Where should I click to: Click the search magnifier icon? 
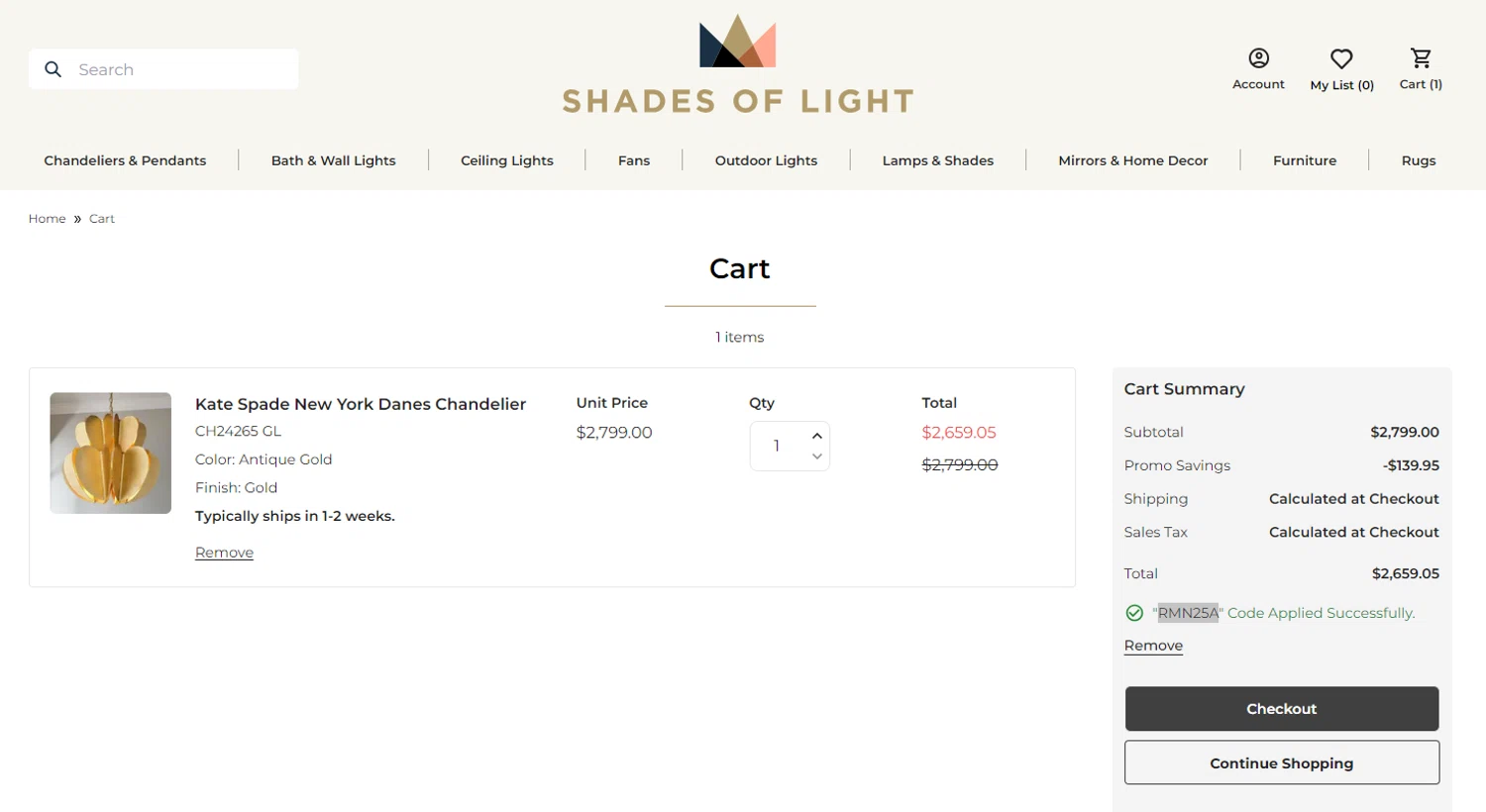(53, 69)
